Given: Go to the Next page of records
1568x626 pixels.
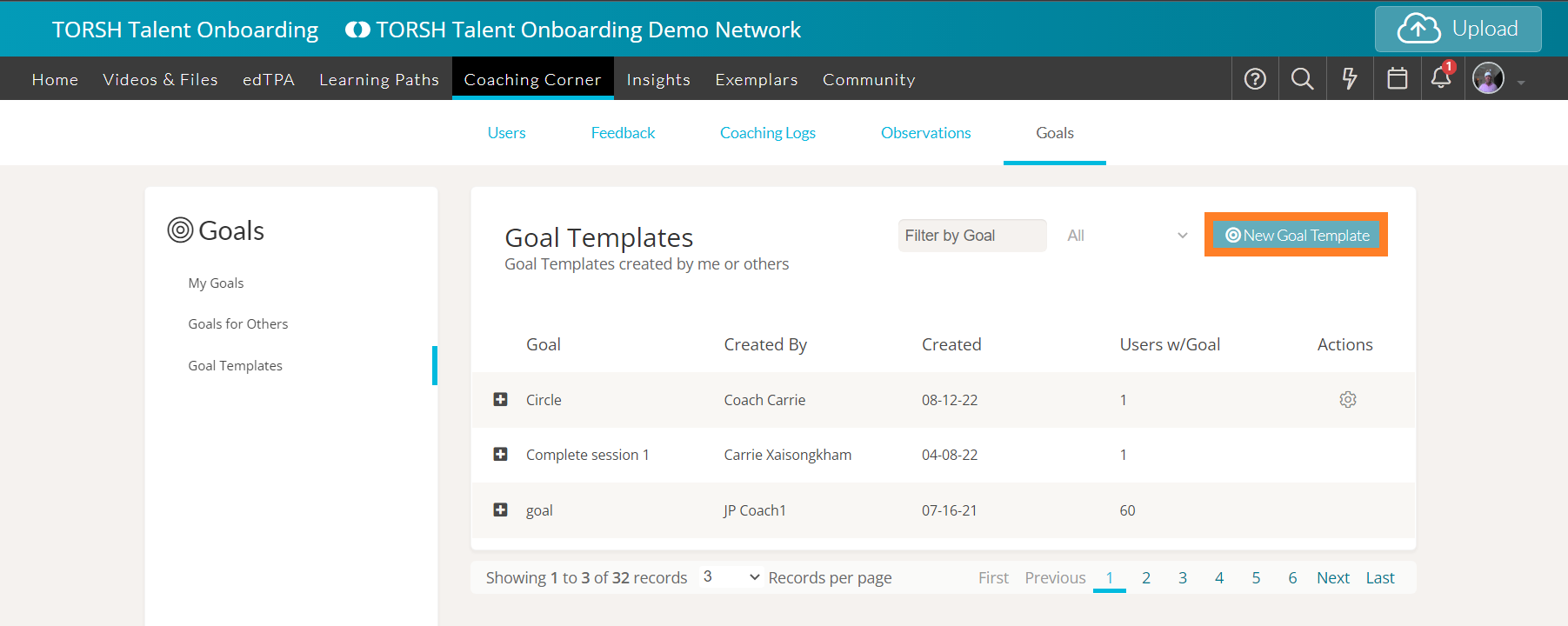Looking at the screenshot, I should [x=1332, y=578].
